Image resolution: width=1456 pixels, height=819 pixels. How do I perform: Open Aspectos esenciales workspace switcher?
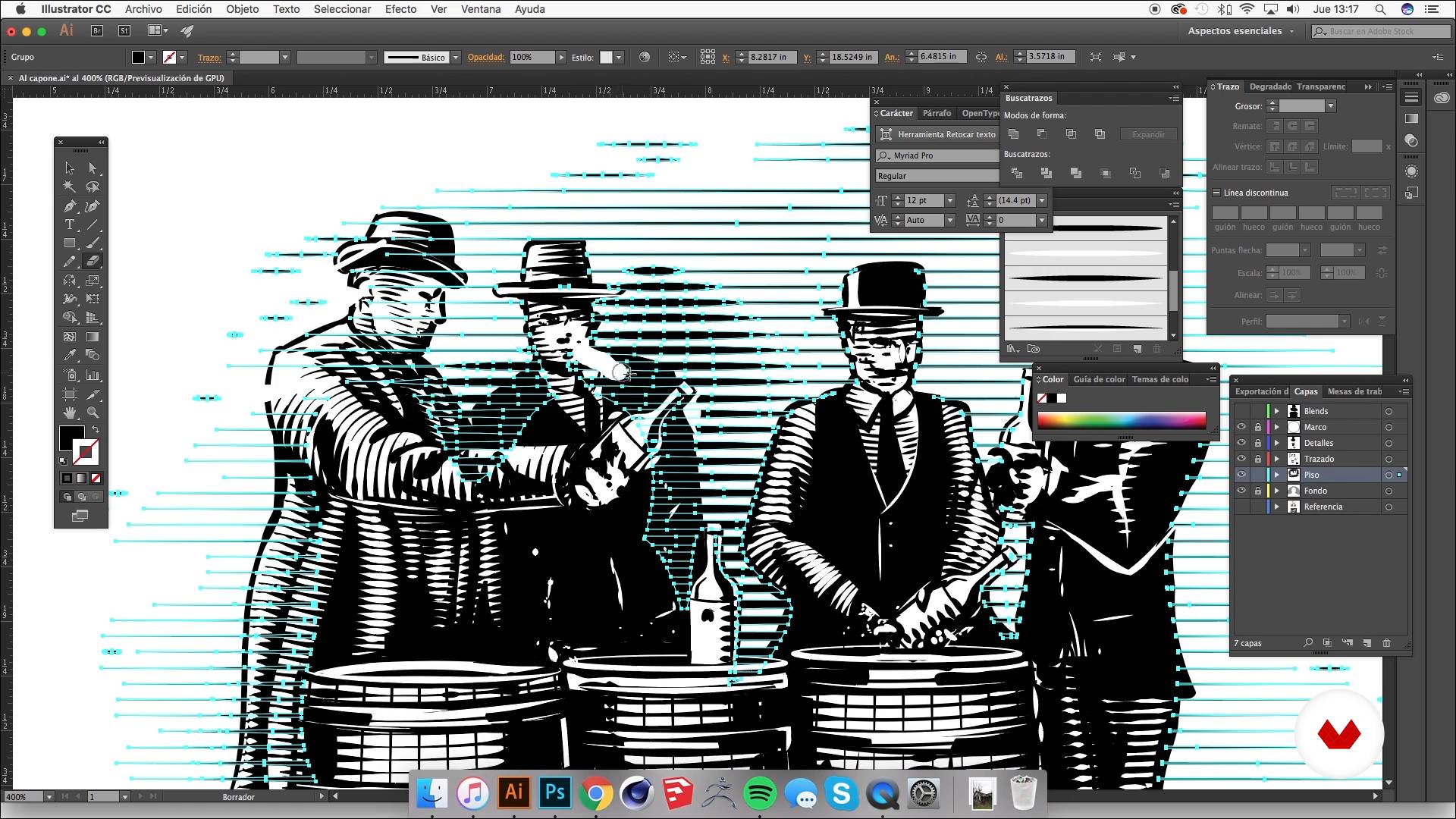click(1241, 31)
